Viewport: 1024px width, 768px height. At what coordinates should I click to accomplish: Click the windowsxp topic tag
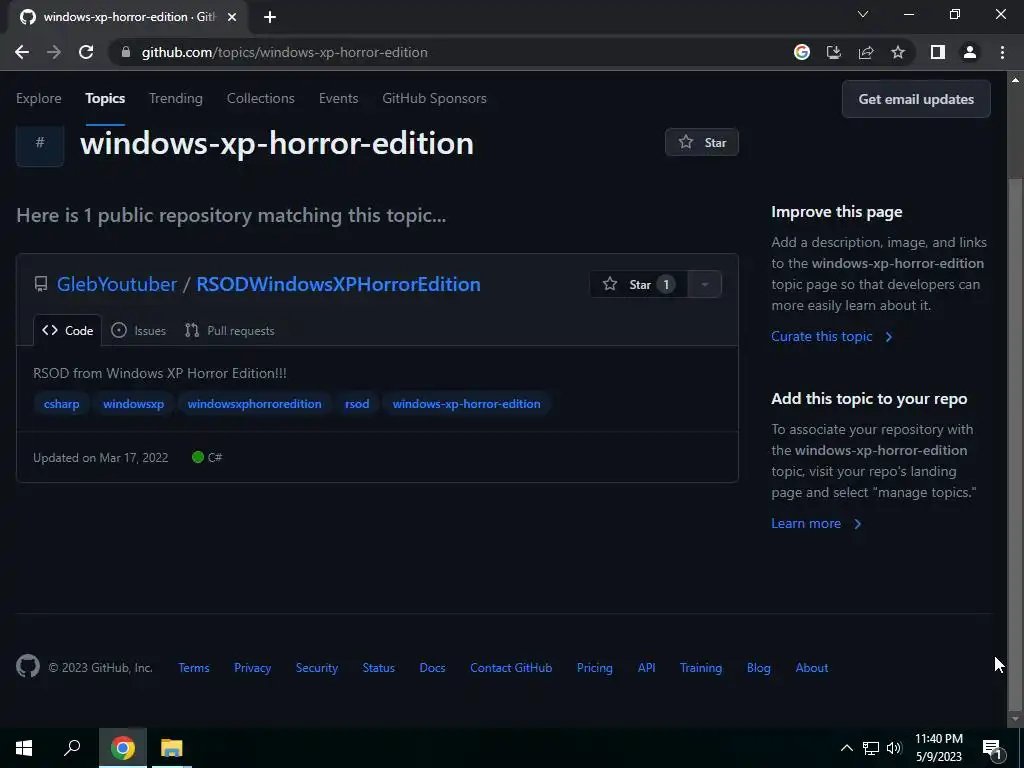(133, 404)
